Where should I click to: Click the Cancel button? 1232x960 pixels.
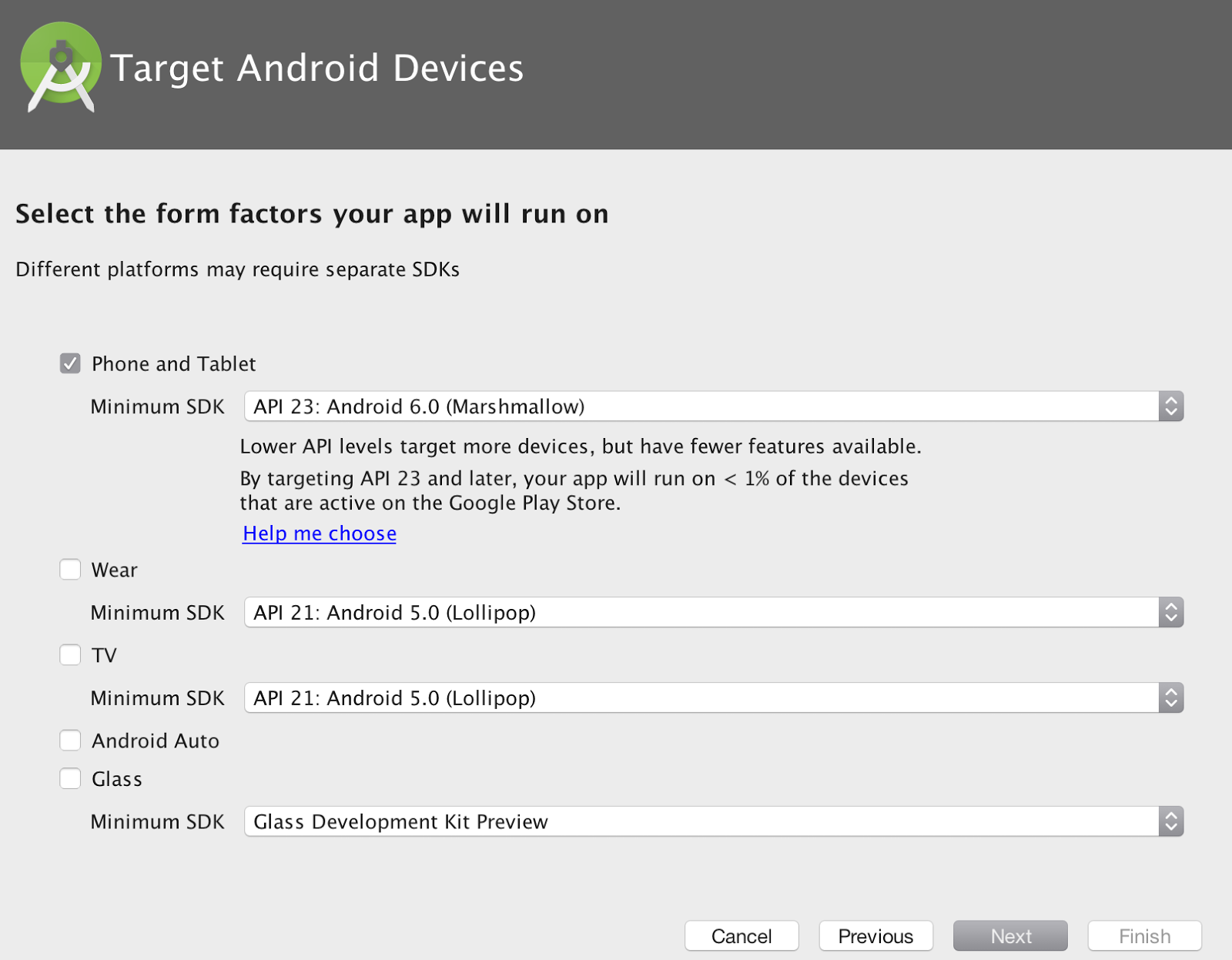tap(742, 936)
